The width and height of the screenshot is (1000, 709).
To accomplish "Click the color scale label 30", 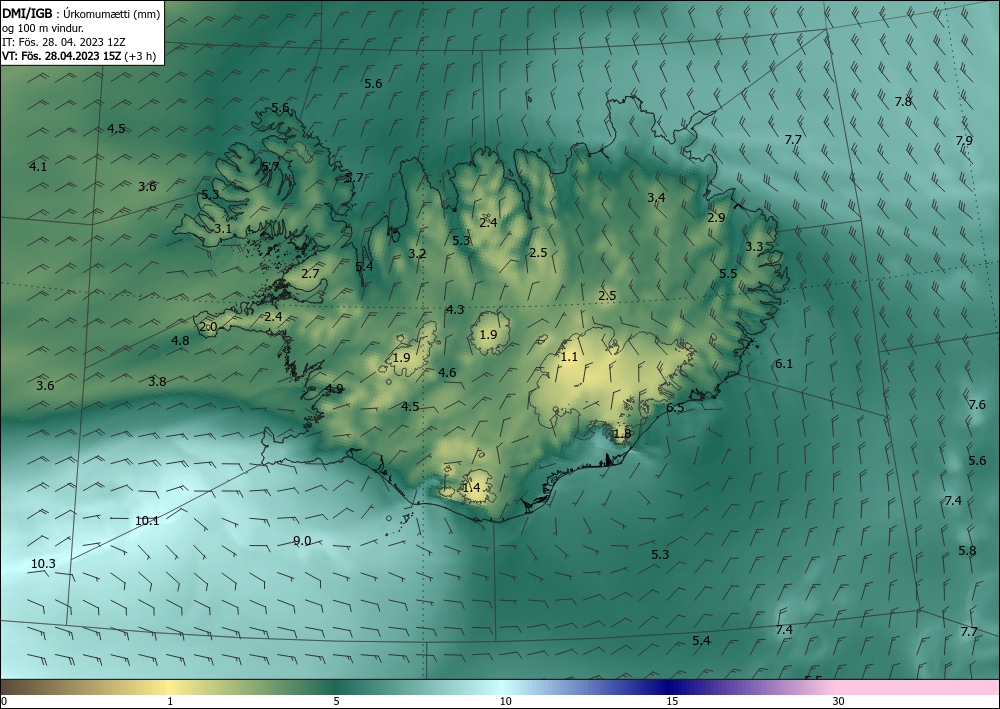I will coord(838,701).
